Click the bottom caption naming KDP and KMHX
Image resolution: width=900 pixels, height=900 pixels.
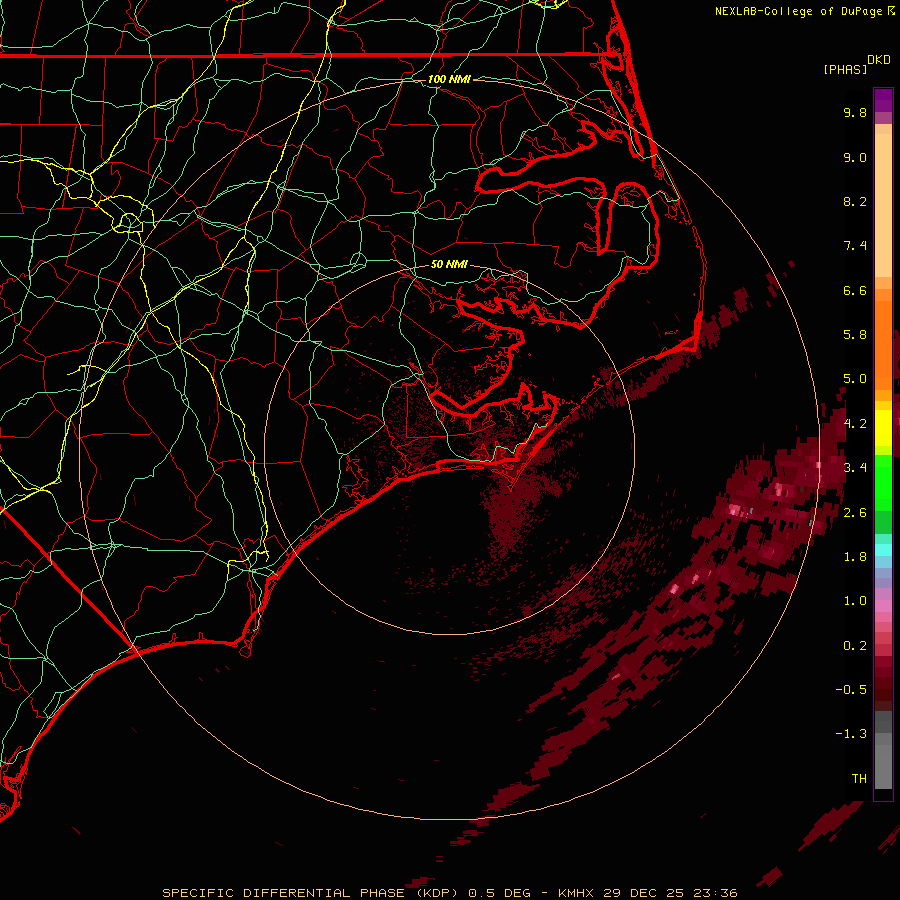tap(450, 893)
